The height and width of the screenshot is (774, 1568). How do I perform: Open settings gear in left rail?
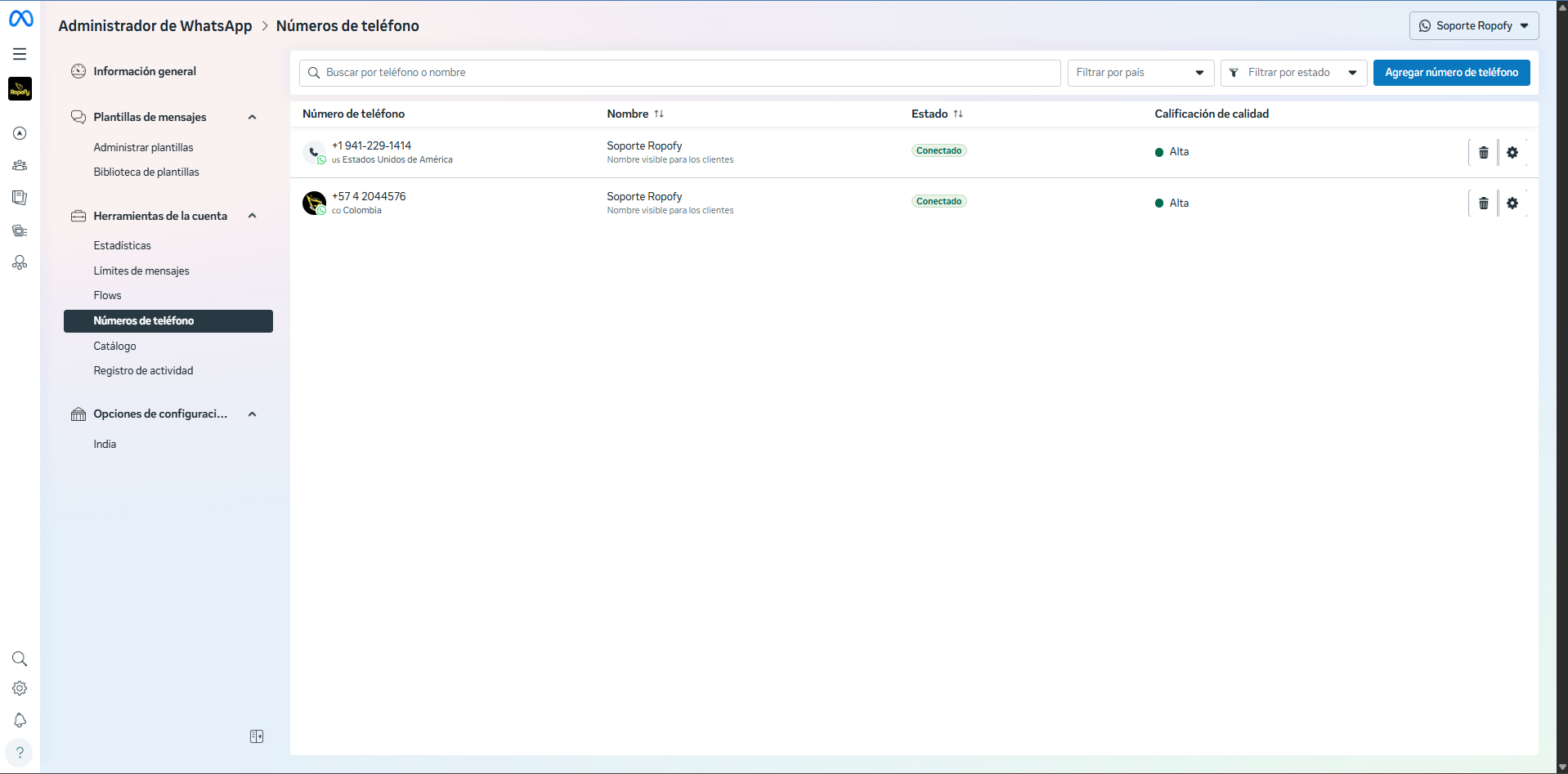tap(20, 689)
